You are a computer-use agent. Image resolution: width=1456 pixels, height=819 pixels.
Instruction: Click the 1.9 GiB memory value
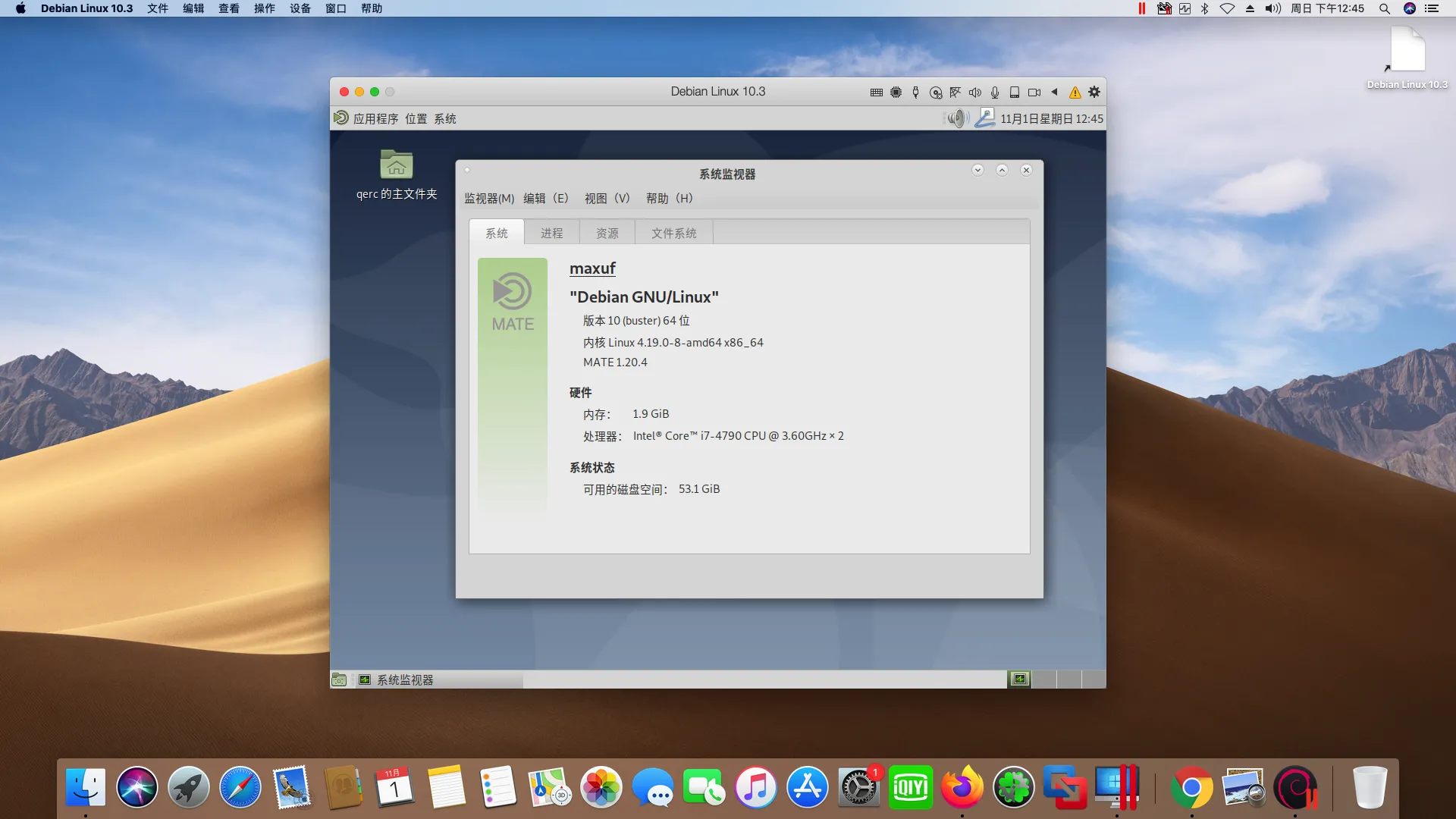(651, 414)
